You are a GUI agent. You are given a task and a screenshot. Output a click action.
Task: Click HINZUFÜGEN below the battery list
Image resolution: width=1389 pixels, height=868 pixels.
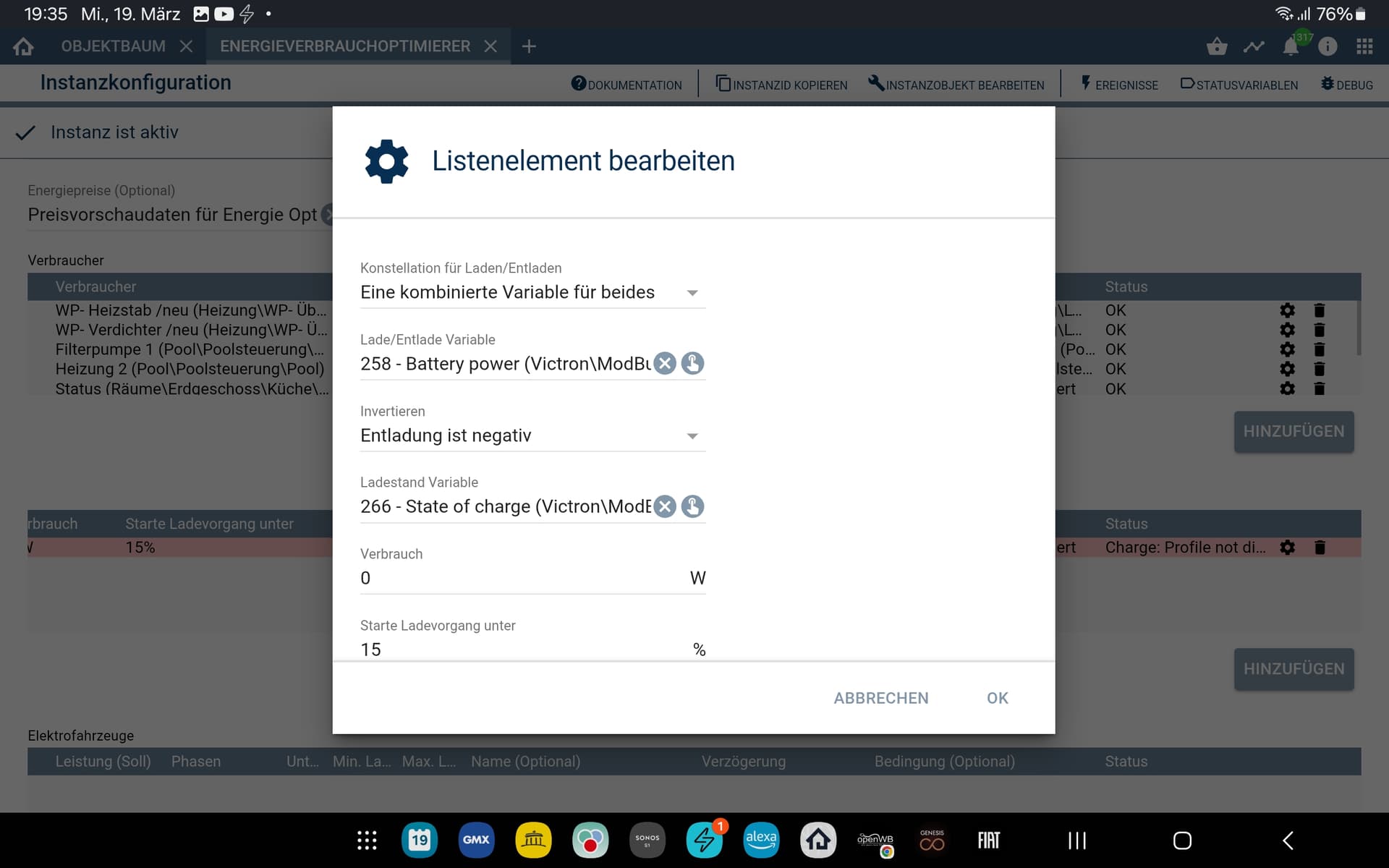pos(1294,669)
